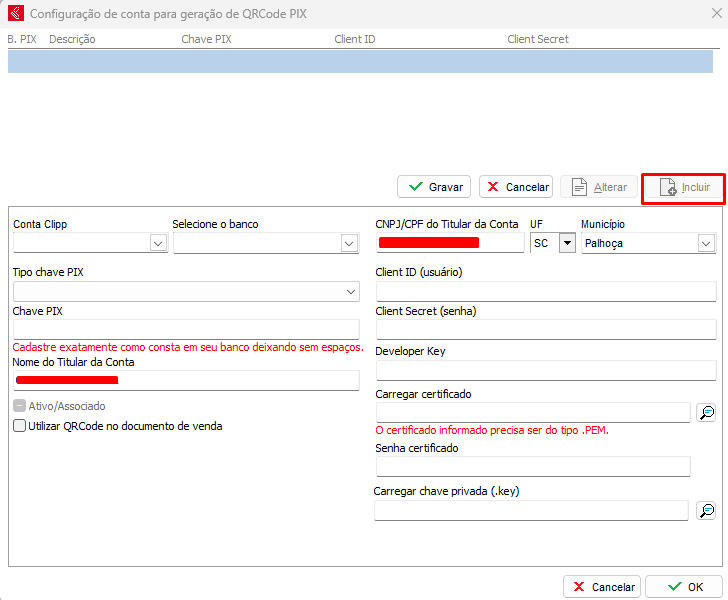Toggle the Ativo/Associado checkbox
The image size is (728, 600).
pos(20,406)
